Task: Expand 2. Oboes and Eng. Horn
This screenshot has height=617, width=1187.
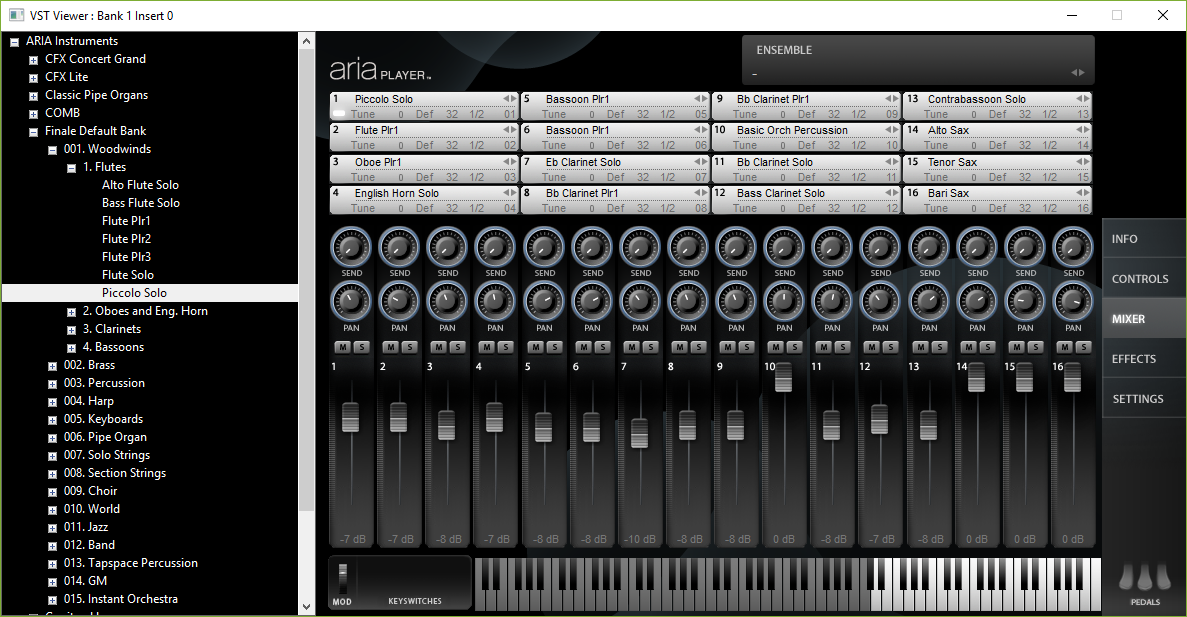Action: [x=71, y=313]
